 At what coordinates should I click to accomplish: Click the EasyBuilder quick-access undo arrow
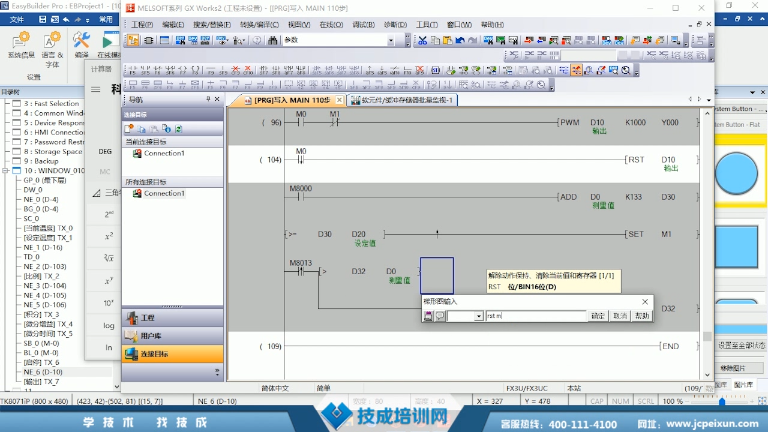point(66,20)
